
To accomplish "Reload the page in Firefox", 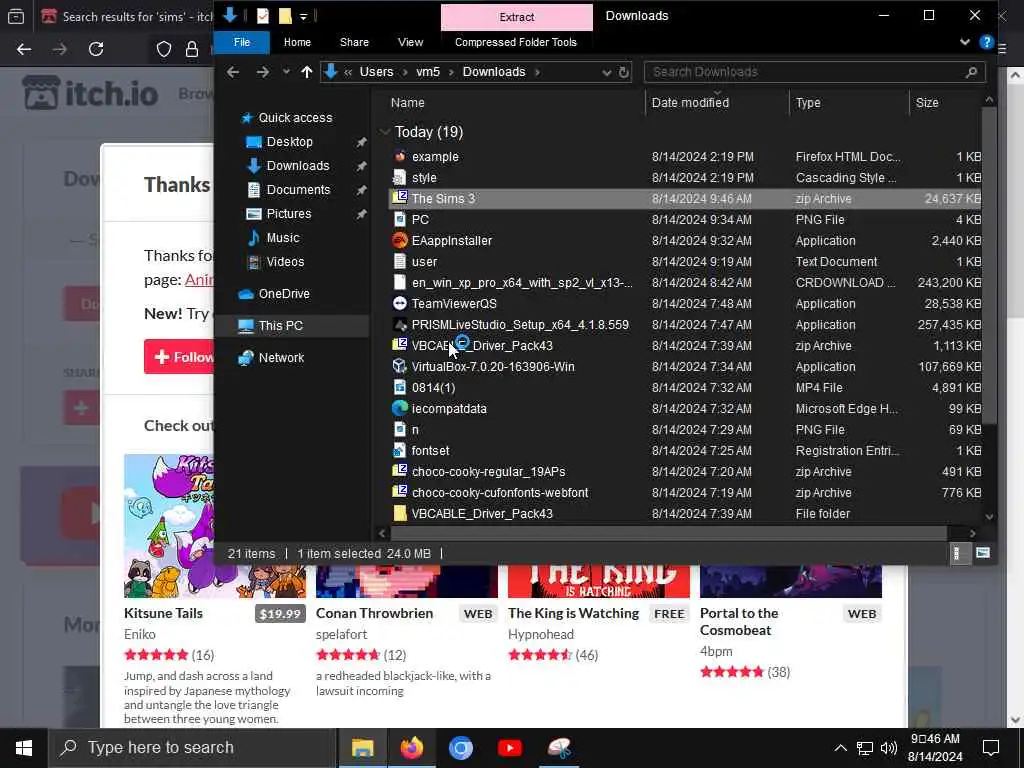I will 96,49.
